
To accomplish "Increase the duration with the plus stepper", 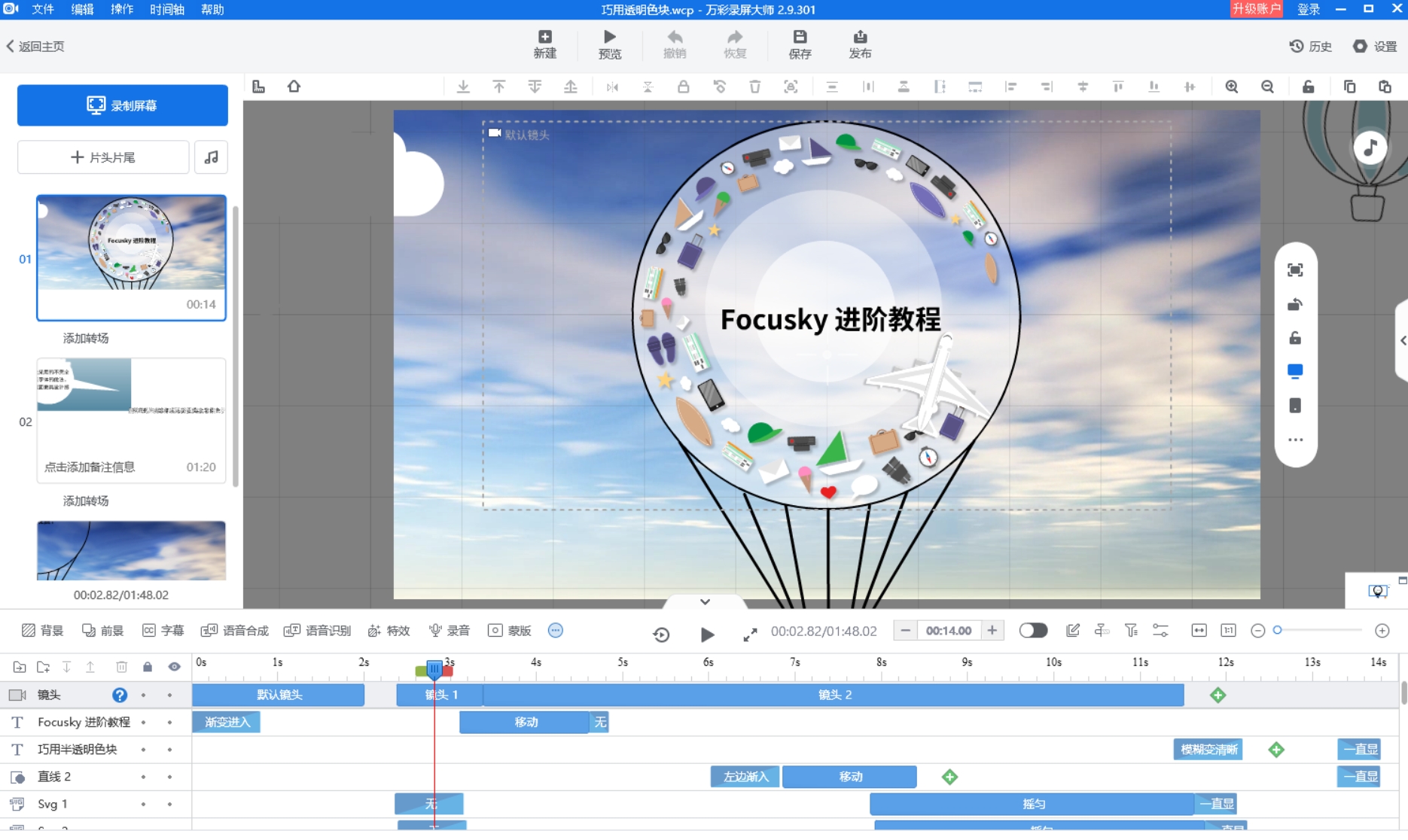I will (992, 631).
